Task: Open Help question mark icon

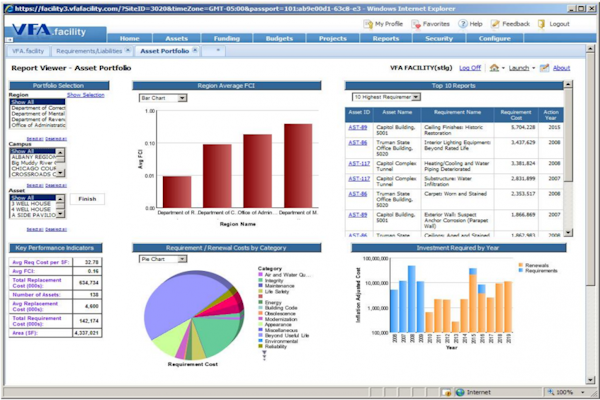Action: 462,23
